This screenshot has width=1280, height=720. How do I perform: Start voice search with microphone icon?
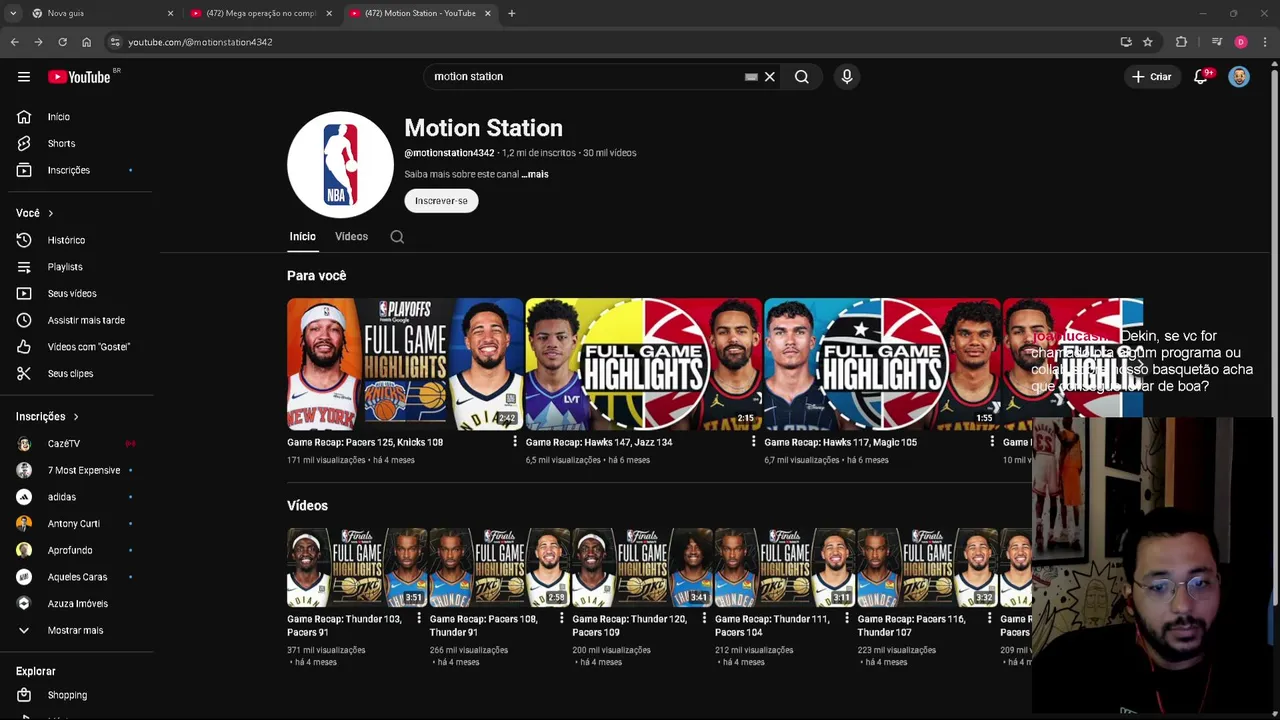point(847,77)
